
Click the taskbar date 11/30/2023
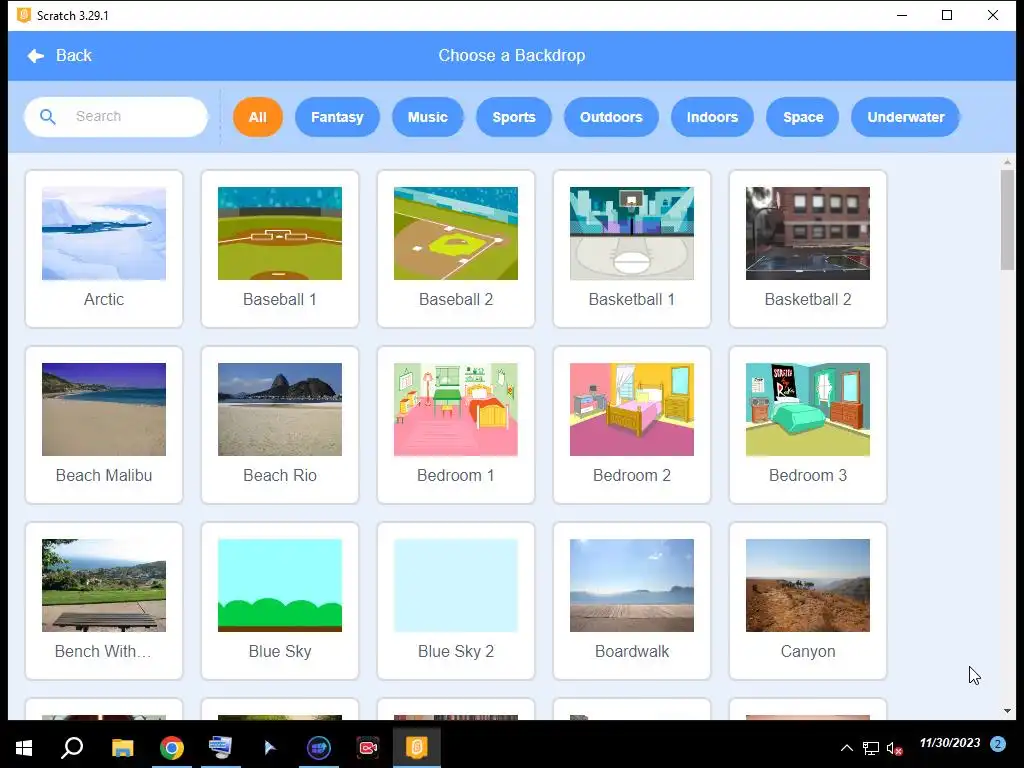pyautogui.click(x=950, y=743)
